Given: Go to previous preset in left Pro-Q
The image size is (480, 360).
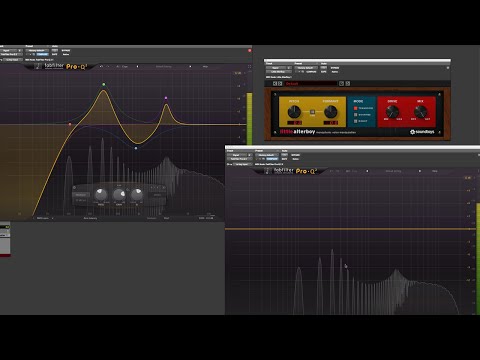Looking at the screenshot, I should point(137,66).
